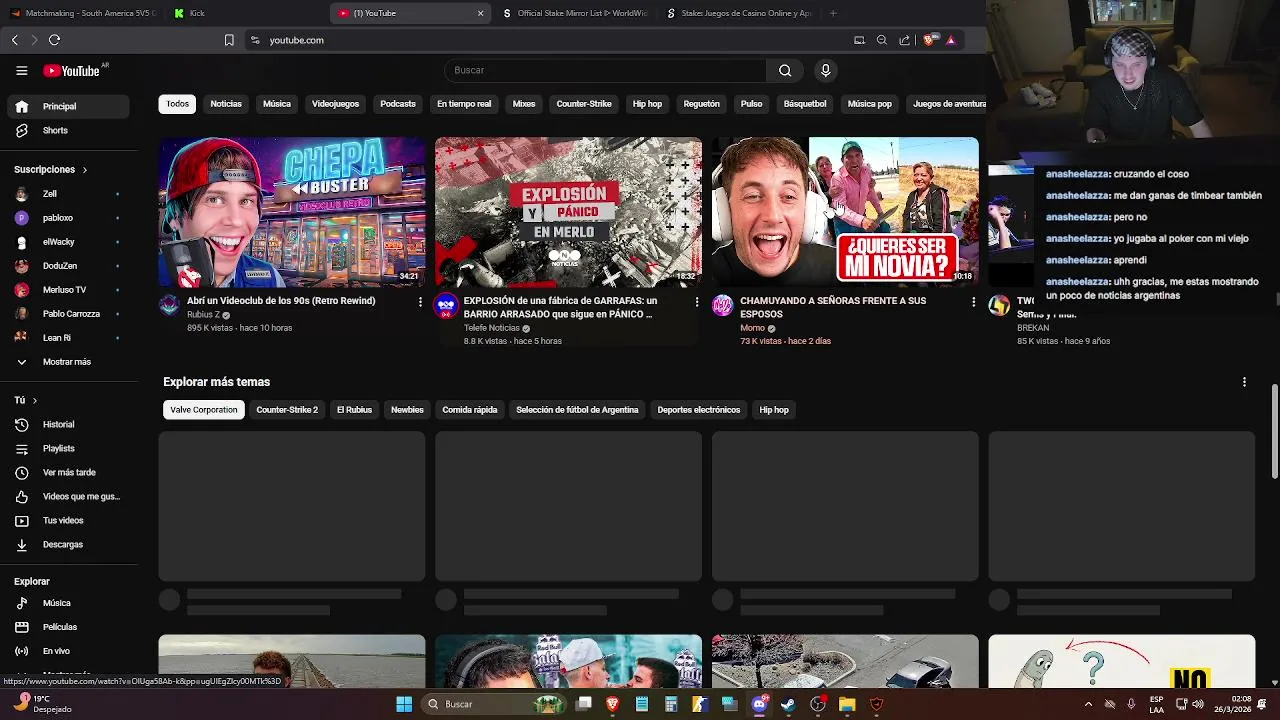Go to Principal in the sidebar
The image size is (1280, 720).
click(68, 106)
